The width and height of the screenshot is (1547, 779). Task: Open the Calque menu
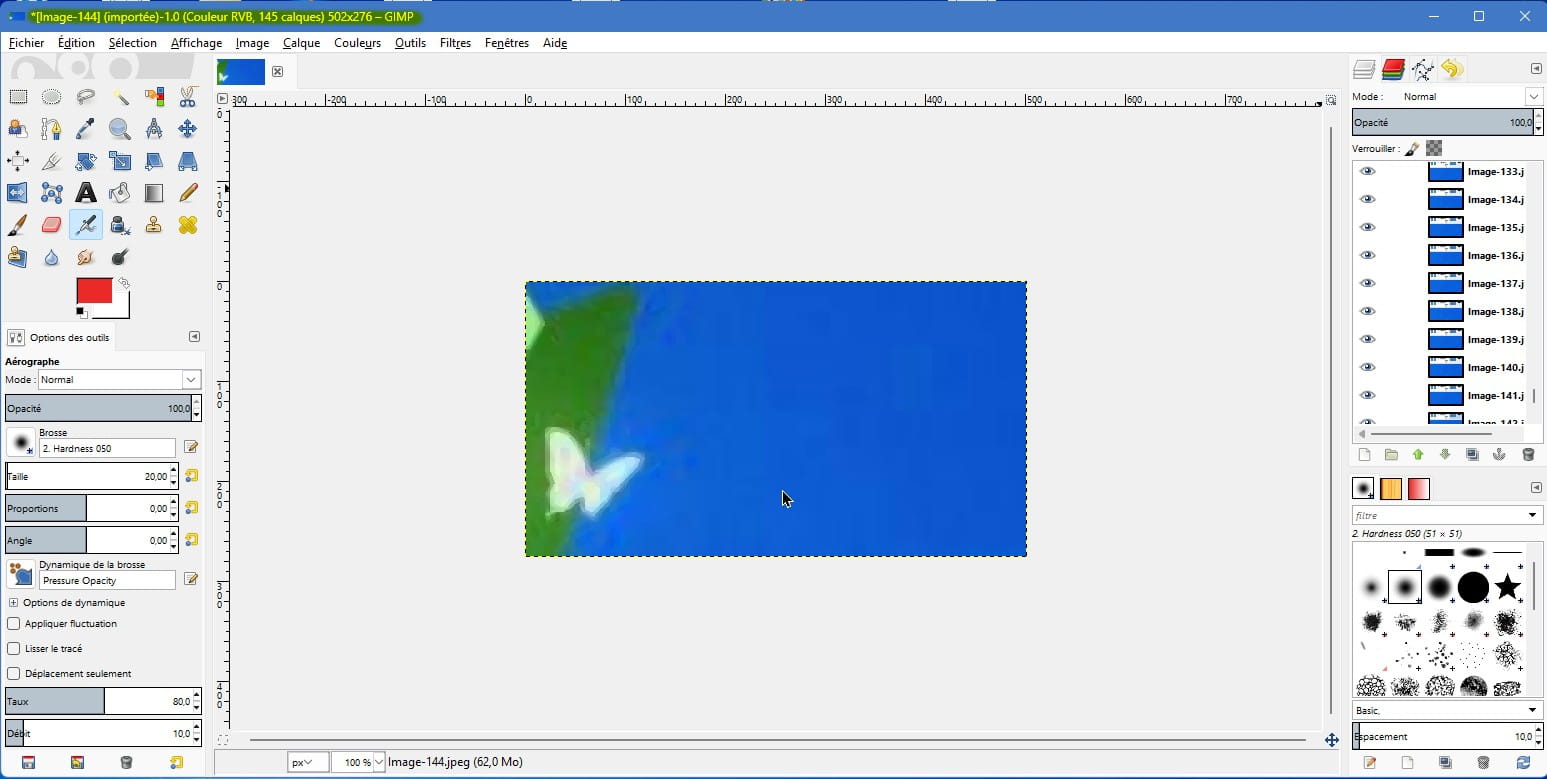click(x=301, y=43)
